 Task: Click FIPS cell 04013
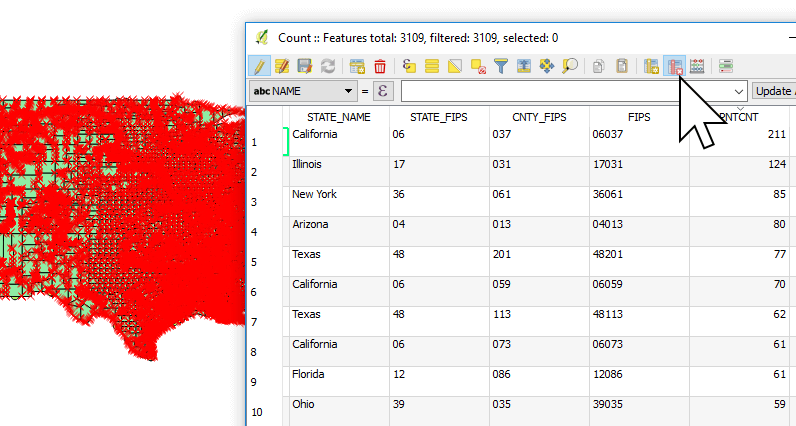(639, 232)
